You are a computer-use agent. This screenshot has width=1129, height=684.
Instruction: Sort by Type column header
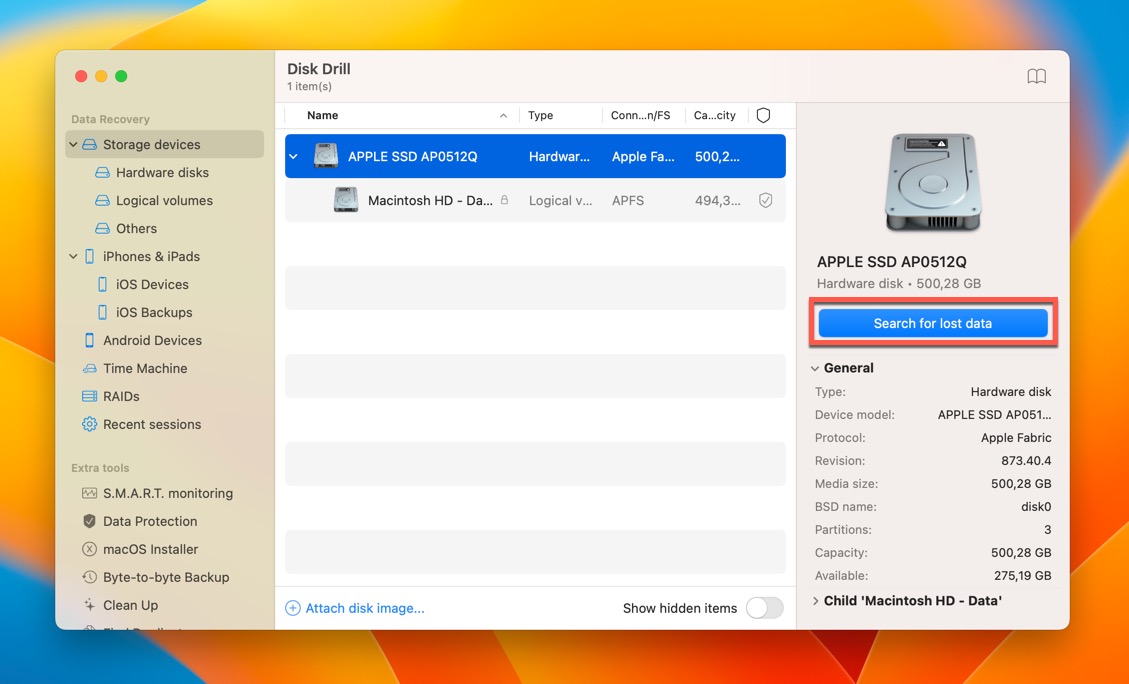[540, 115]
